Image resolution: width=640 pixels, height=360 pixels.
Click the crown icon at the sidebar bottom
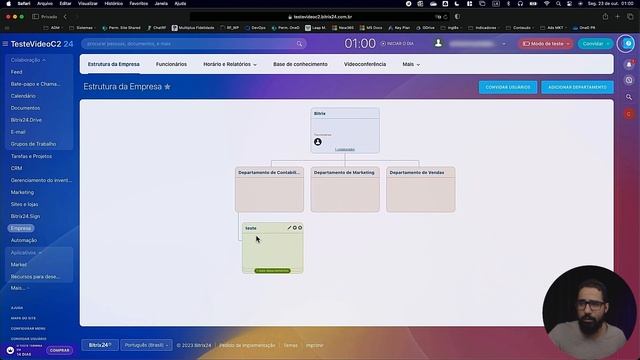pyautogui.click(x=10, y=350)
